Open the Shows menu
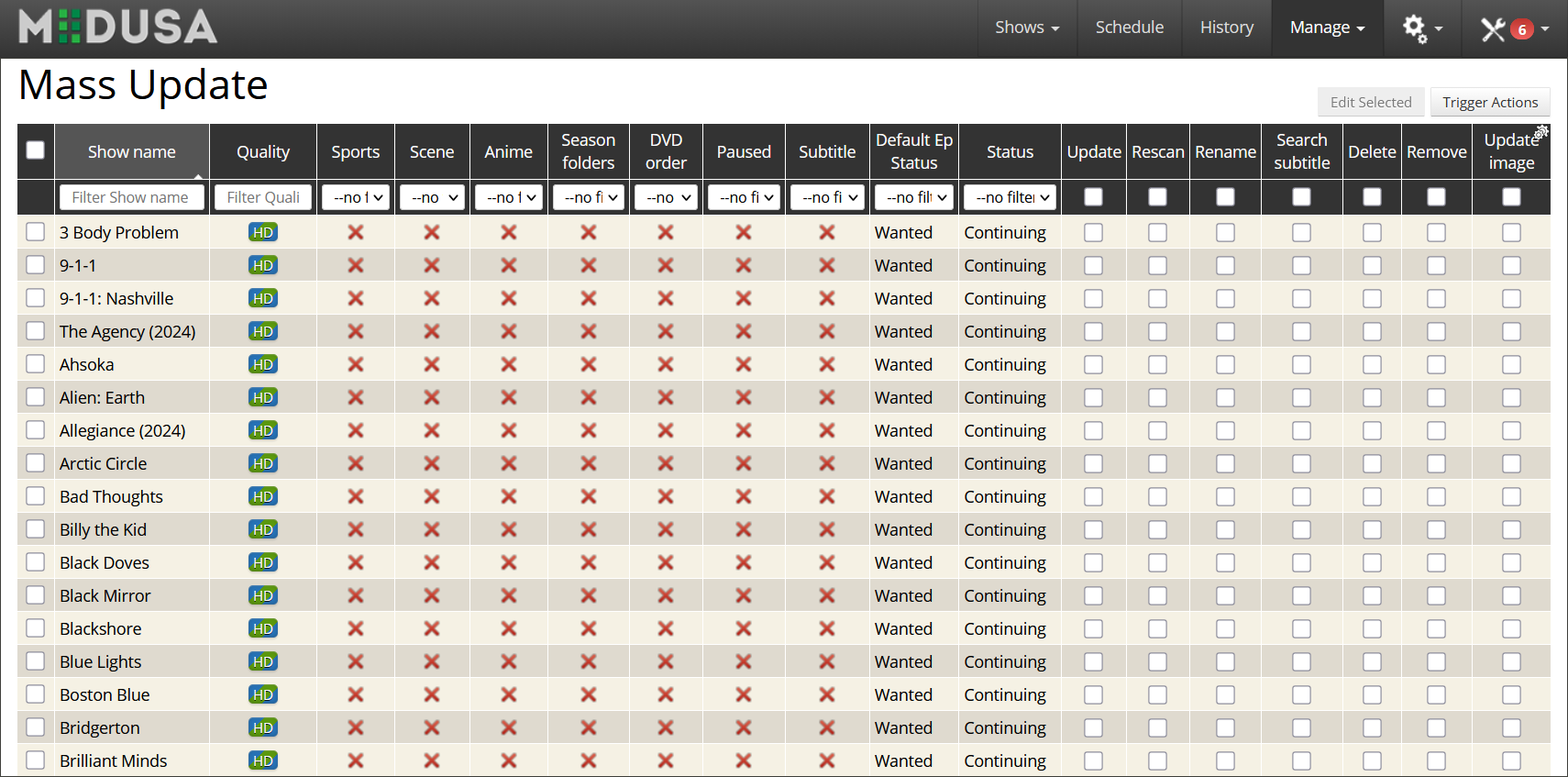Viewport: 1568px width, 777px height. [1027, 28]
